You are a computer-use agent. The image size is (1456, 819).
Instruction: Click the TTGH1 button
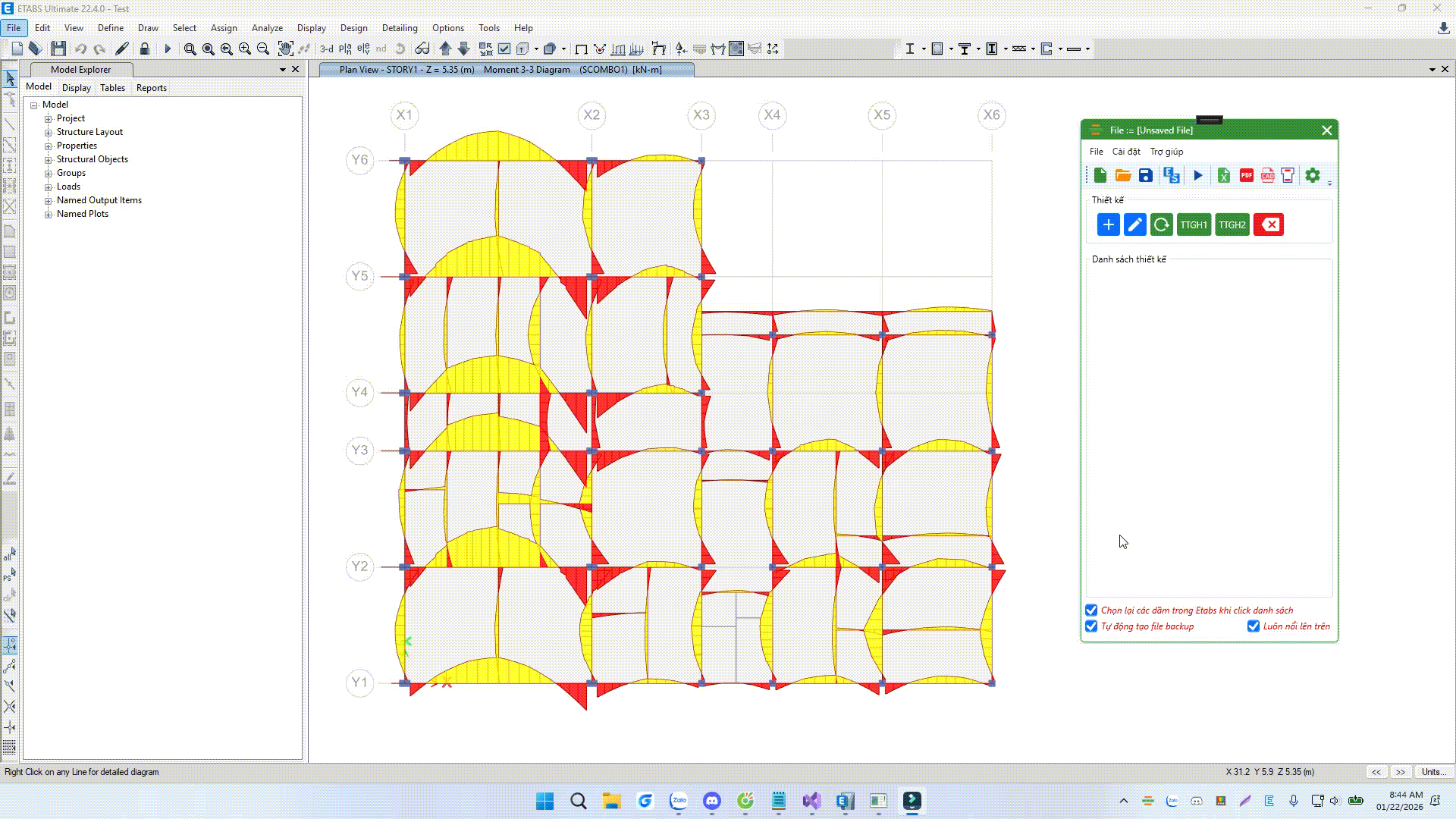(1194, 224)
